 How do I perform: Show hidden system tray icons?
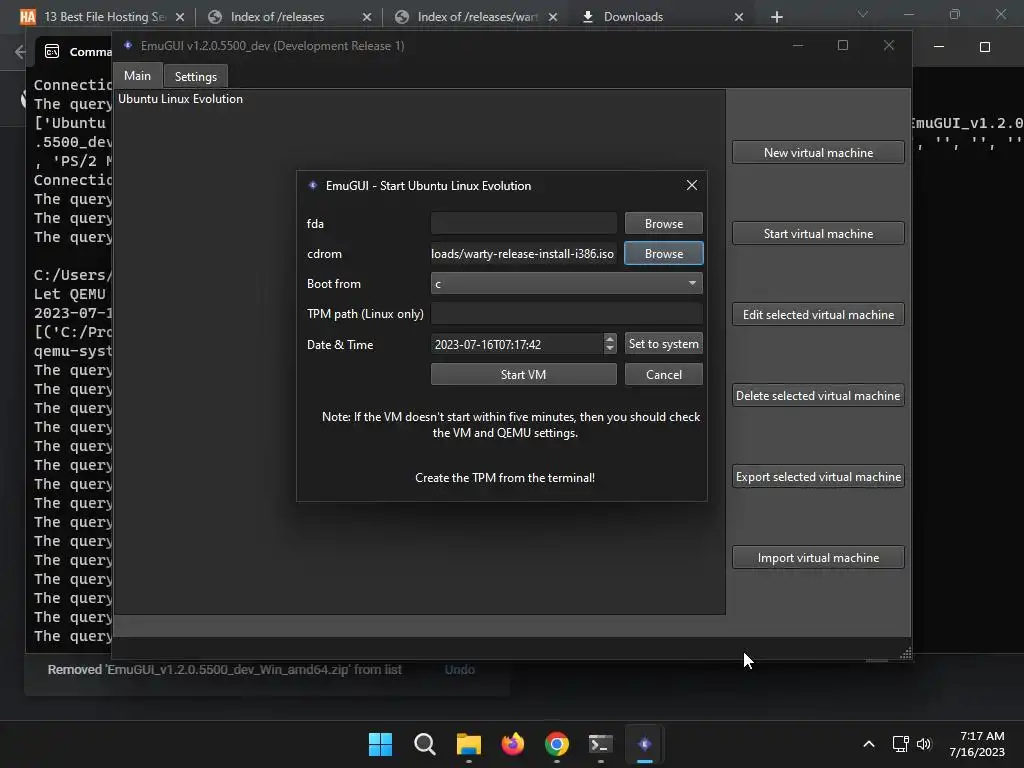(x=869, y=744)
